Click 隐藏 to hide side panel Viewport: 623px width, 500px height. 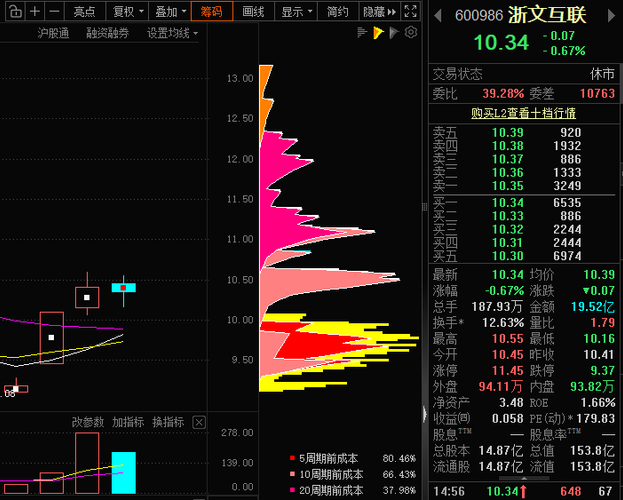(x=379, y=11)
